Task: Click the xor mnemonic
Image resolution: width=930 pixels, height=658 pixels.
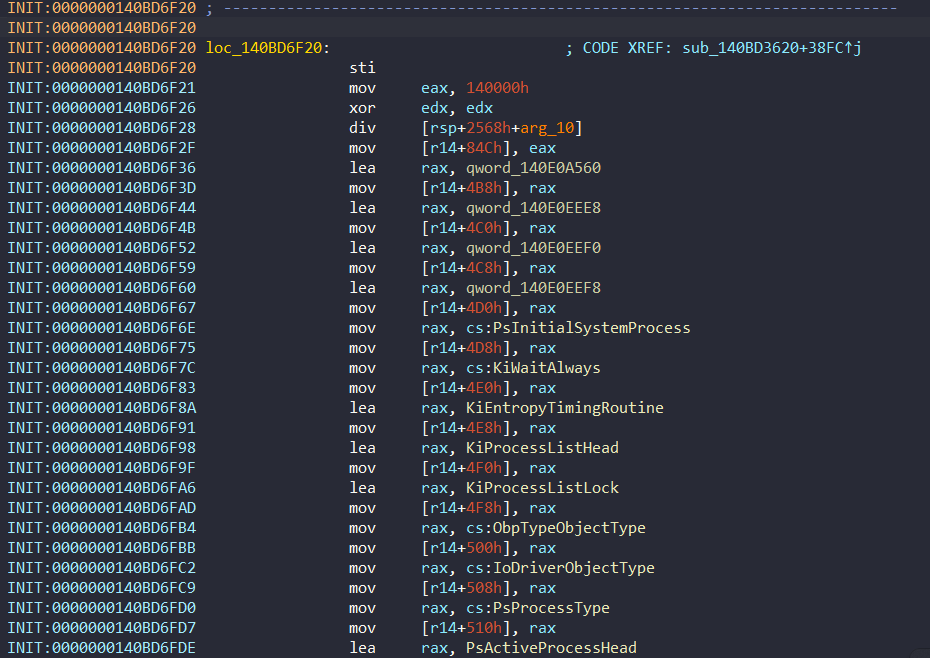Action: pos(362,108)
